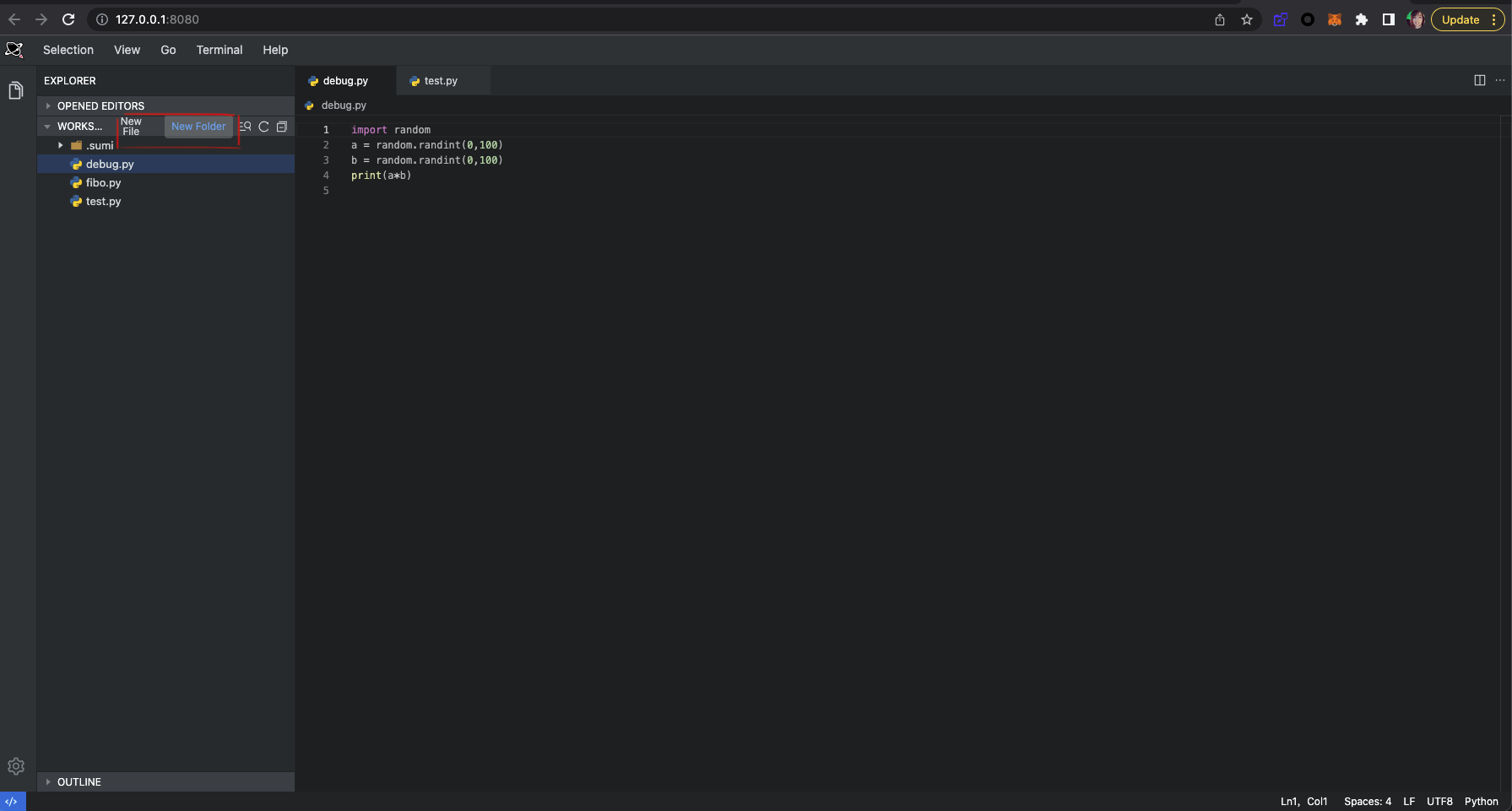The width and height of the screenshot is (1512, 811).
Task: Open the Explorer view from the activity bar
Action: tap(15, 89)
